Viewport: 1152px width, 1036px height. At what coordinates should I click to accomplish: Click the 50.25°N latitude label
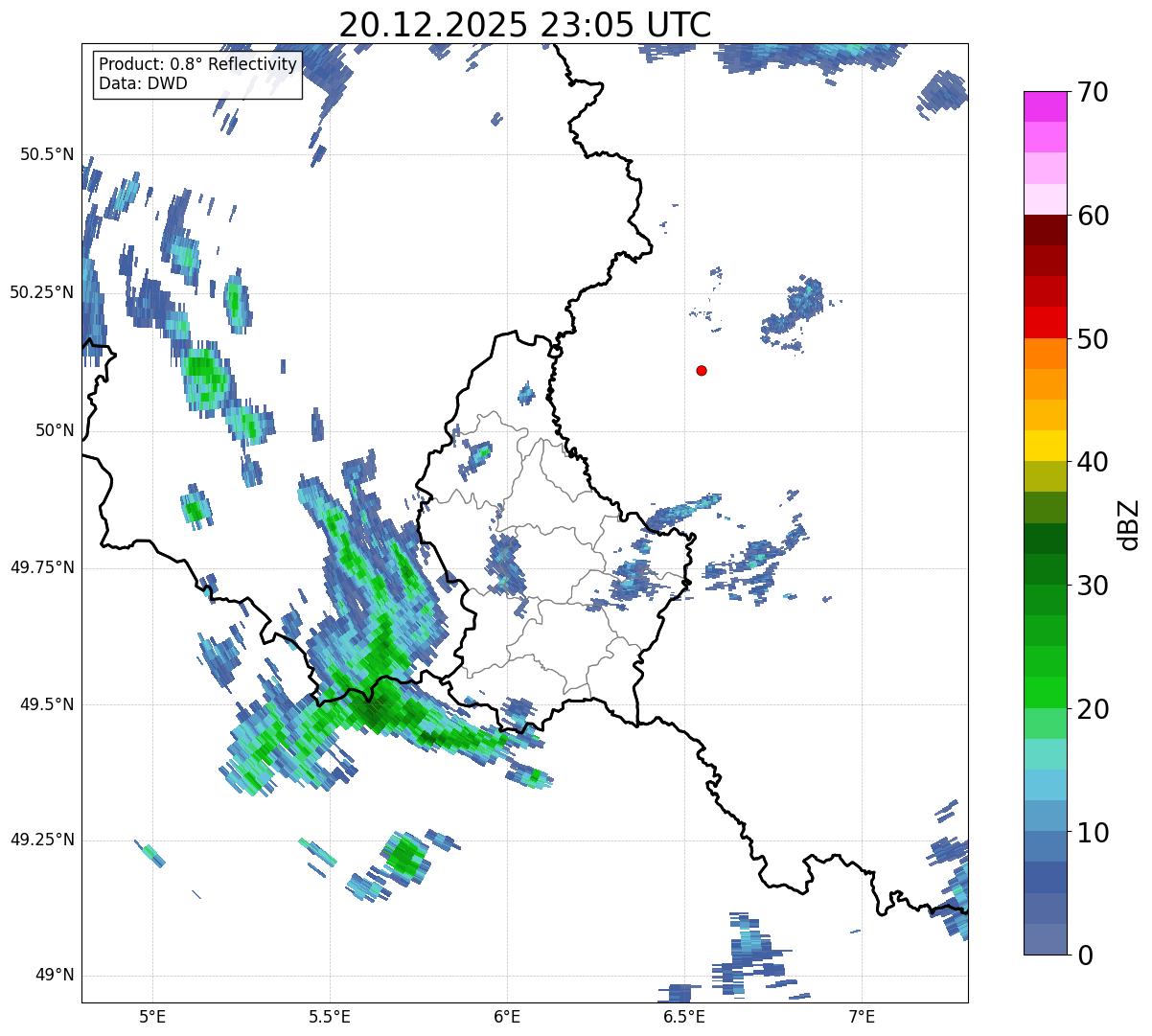[41, 292]
